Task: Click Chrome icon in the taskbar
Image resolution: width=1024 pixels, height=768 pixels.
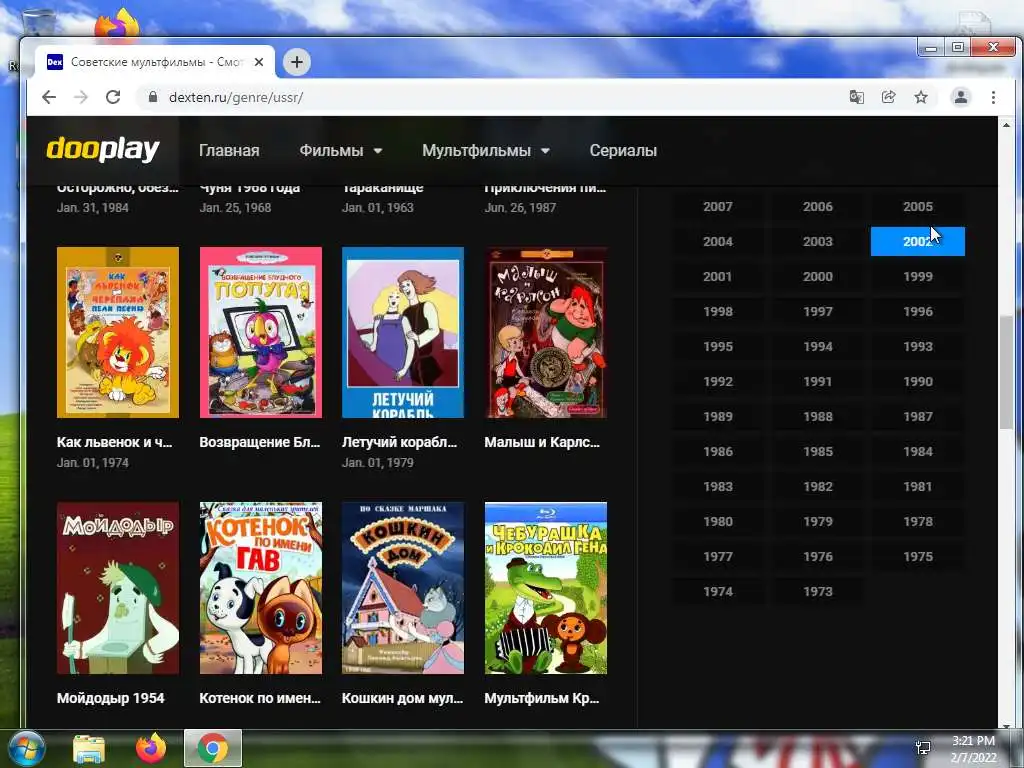Action: [213, 748]
